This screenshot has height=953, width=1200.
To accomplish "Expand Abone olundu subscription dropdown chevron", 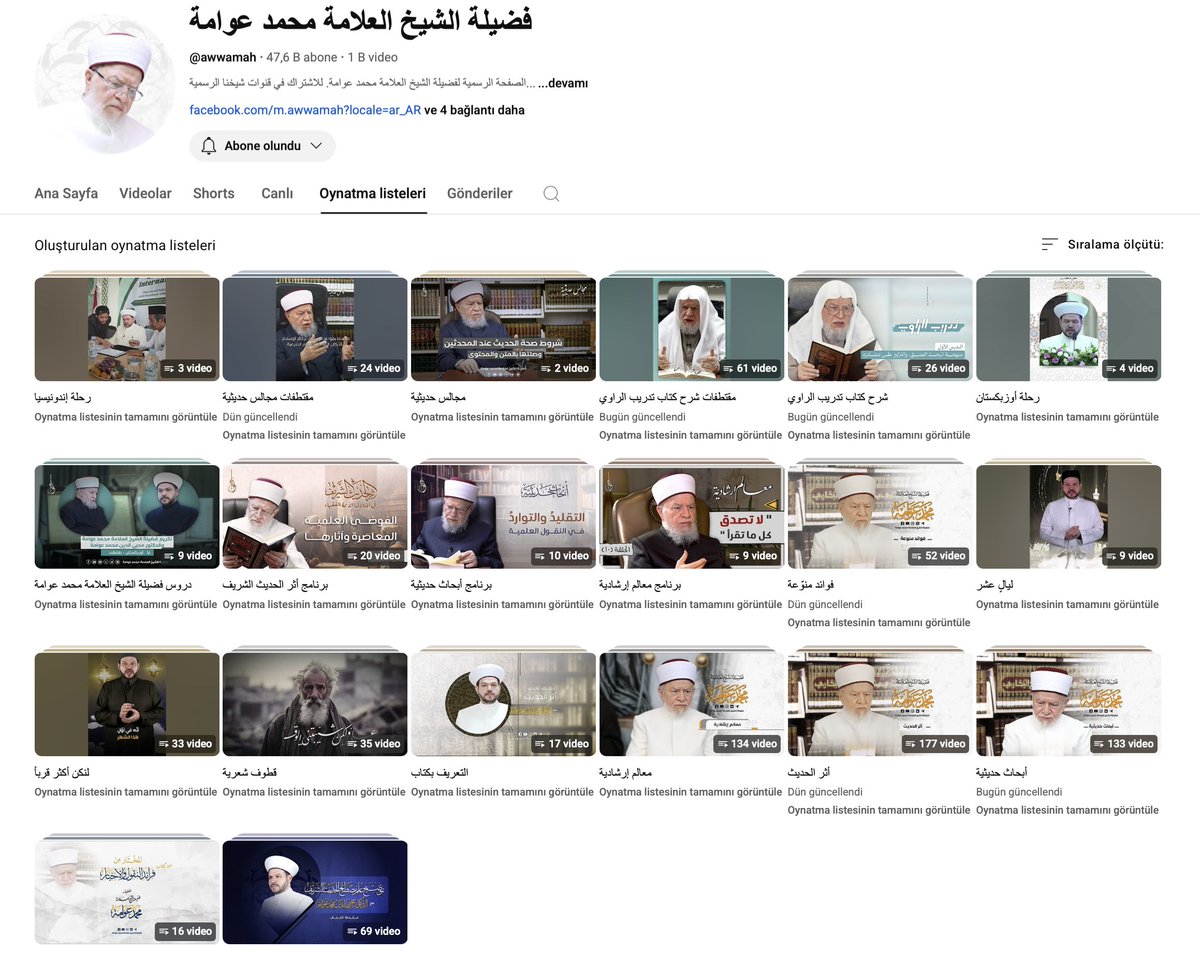I will pyautogui.click(x=316, y=146).
